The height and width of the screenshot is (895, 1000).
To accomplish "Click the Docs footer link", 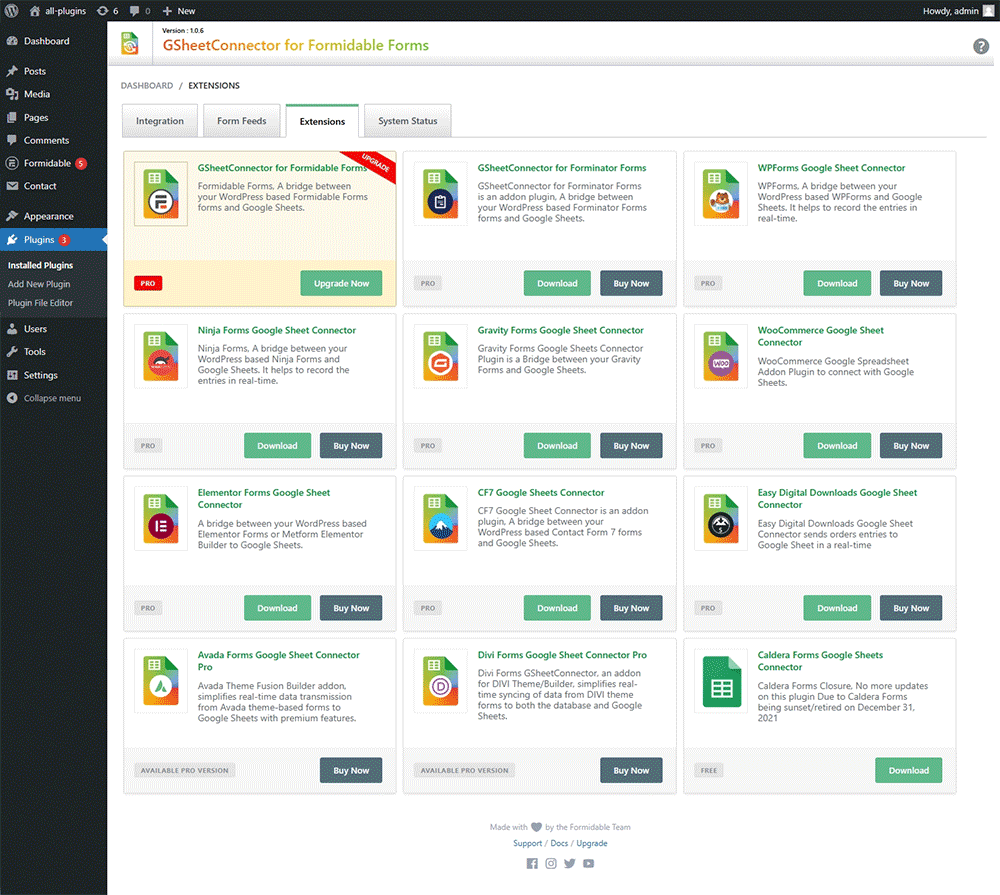I will [x=559, y=843].
